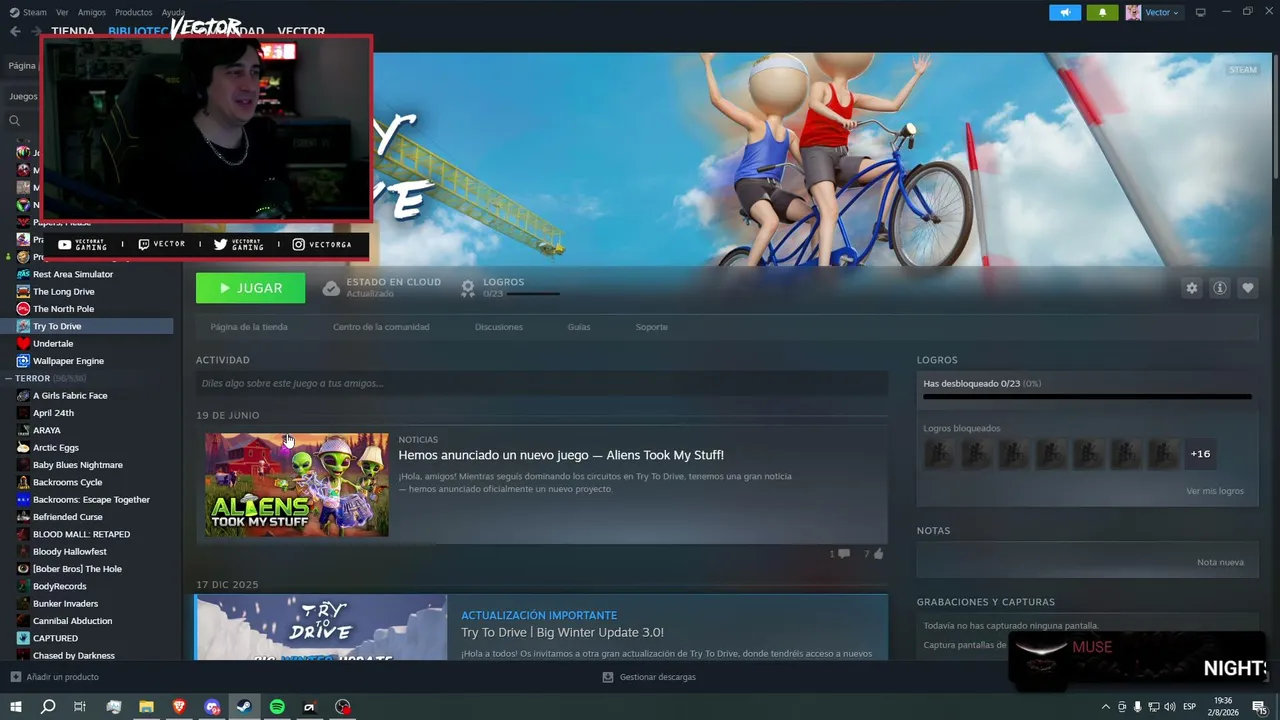This screenshot has height=720, width=1280.
Task: Open the Amigos menu
Action: tap(92, 12)
